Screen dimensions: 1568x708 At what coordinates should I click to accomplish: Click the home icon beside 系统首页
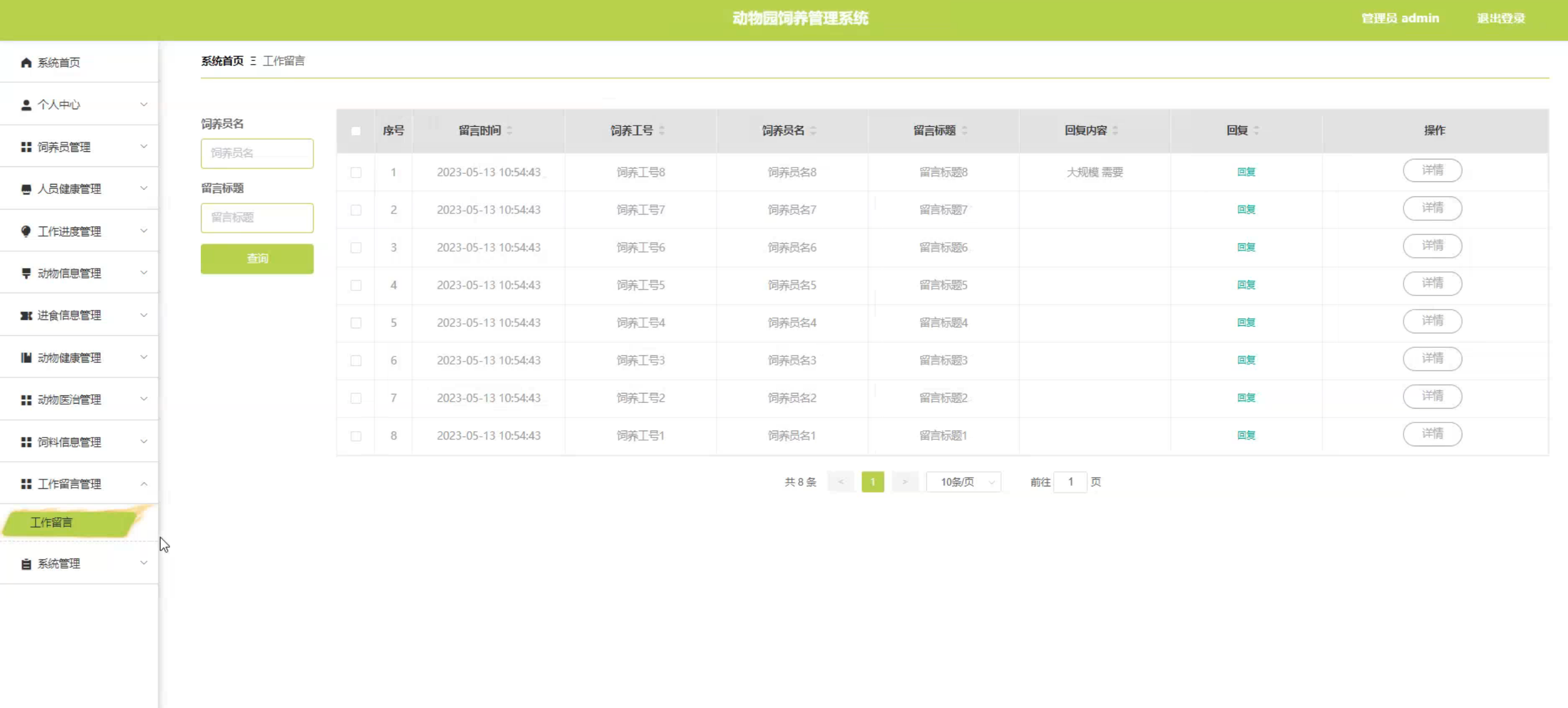click(26, 62)
